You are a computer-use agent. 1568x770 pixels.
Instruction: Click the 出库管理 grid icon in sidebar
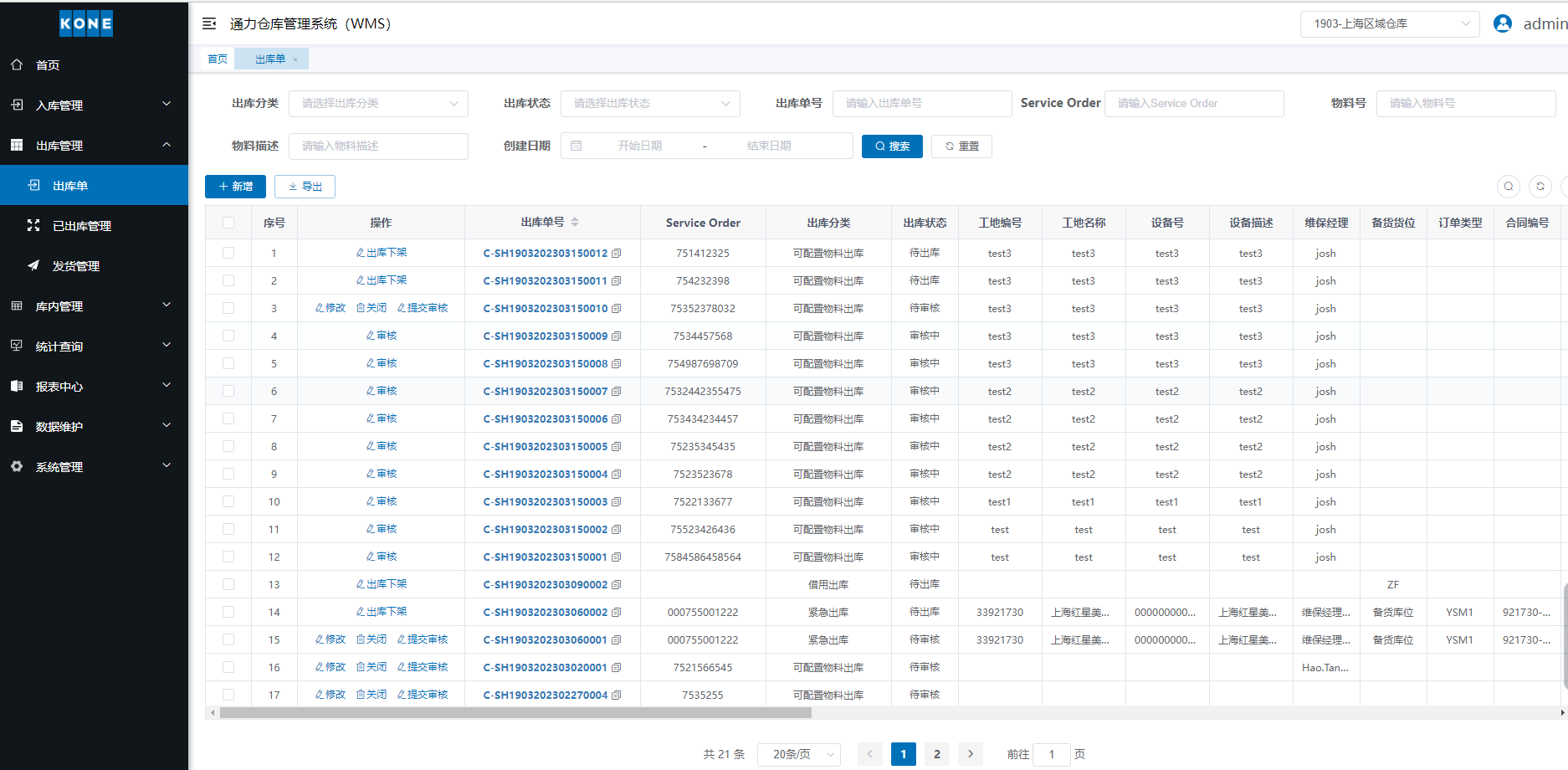[x=17, y=145]
